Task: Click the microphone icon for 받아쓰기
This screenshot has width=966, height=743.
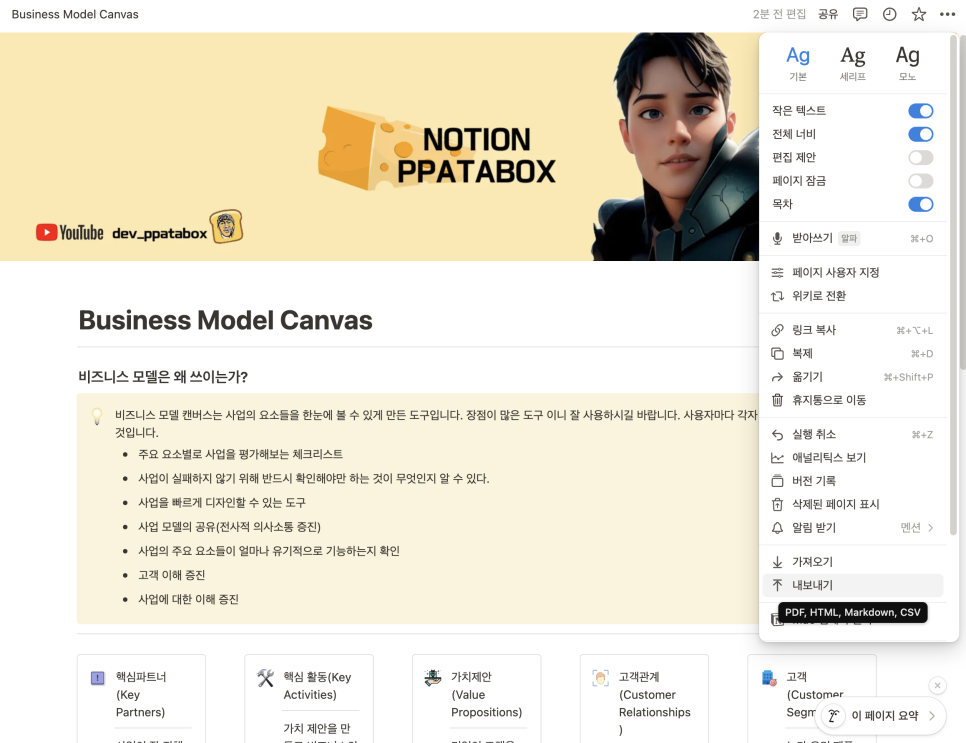Action: click(x=777, y=238)
